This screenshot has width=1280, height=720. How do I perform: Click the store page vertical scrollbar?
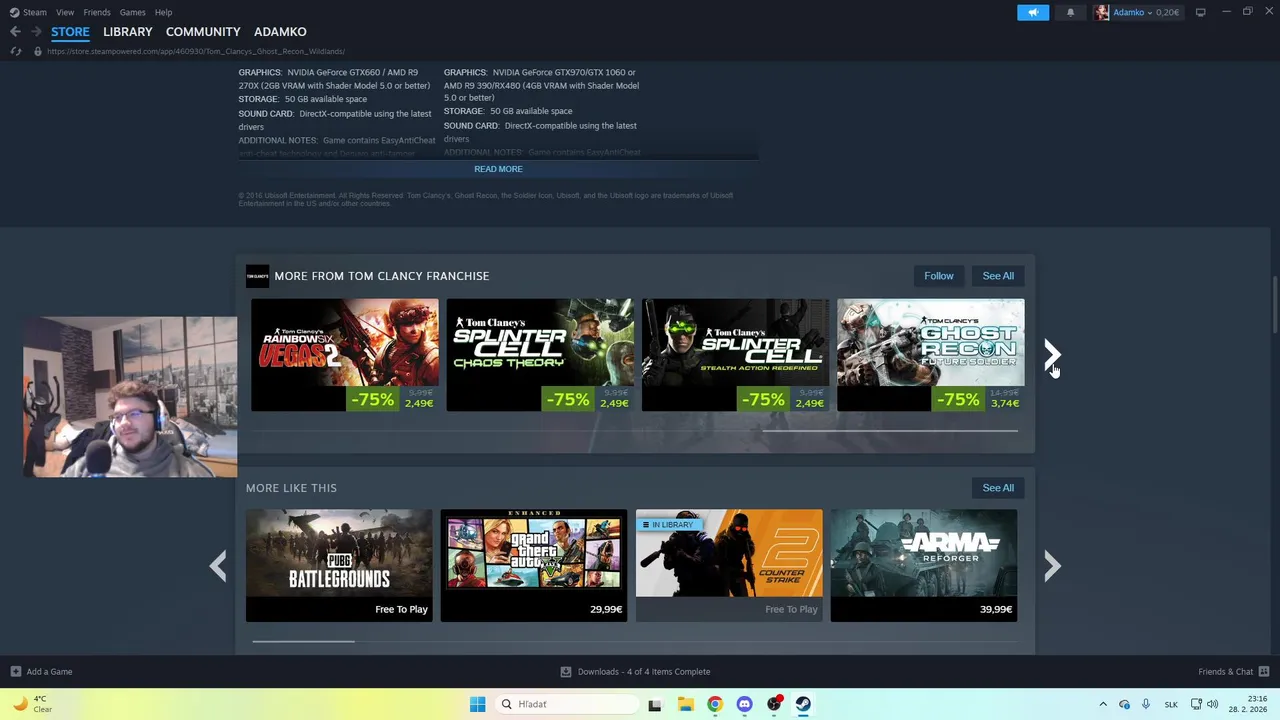pos(1275,305)
